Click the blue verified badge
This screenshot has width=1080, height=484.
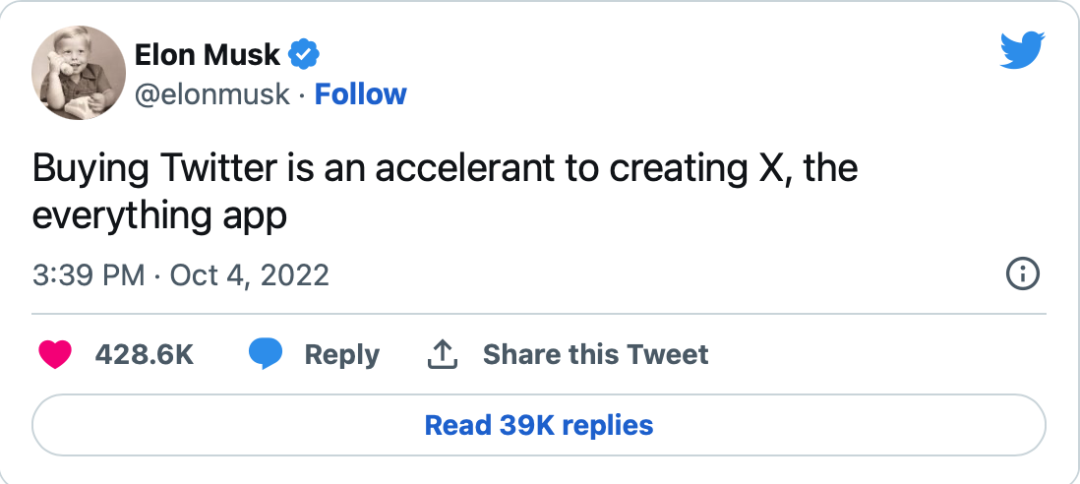pos(304,53)
